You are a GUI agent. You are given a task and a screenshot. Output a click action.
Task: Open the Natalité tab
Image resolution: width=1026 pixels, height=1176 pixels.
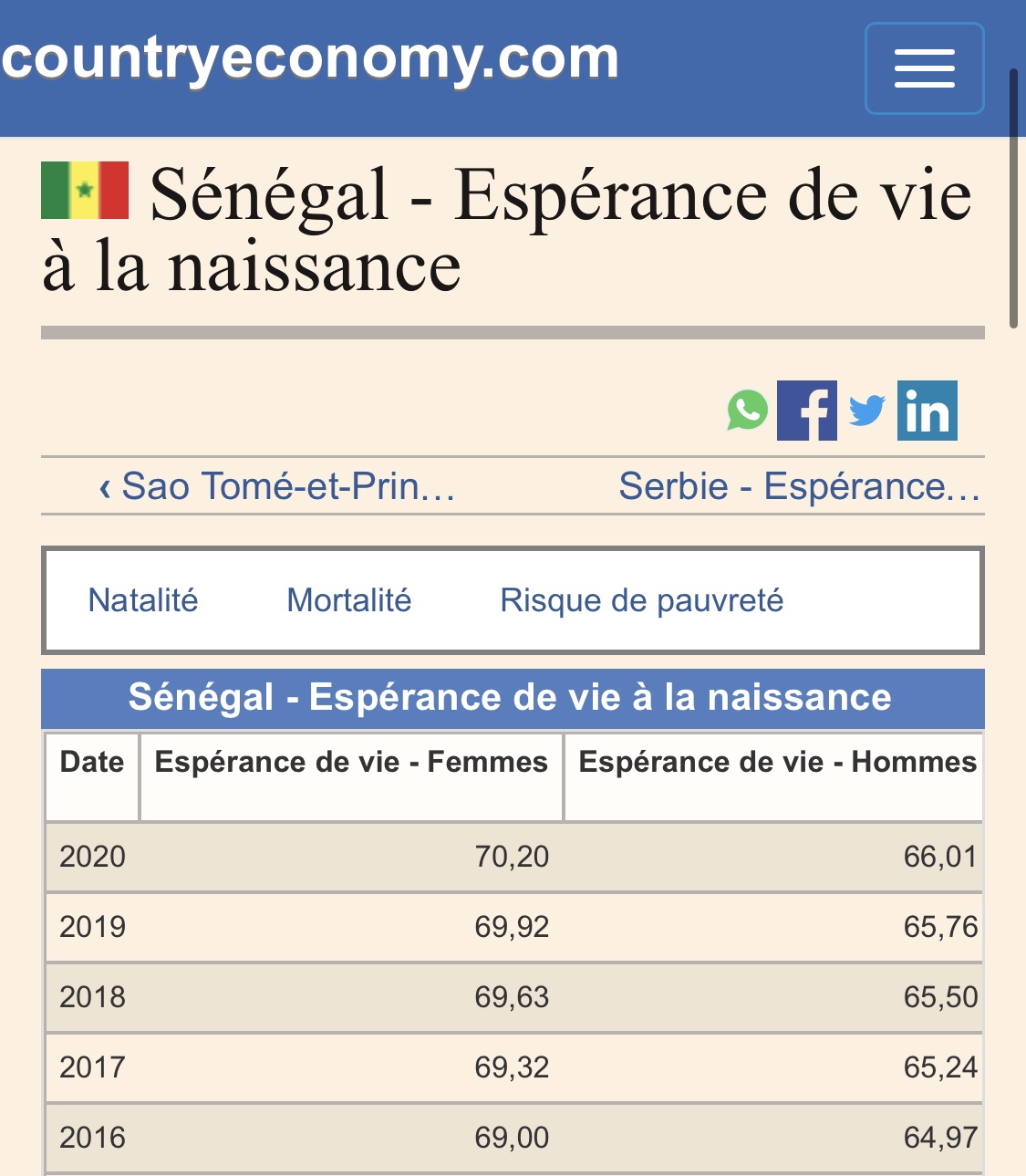[143, 600]
